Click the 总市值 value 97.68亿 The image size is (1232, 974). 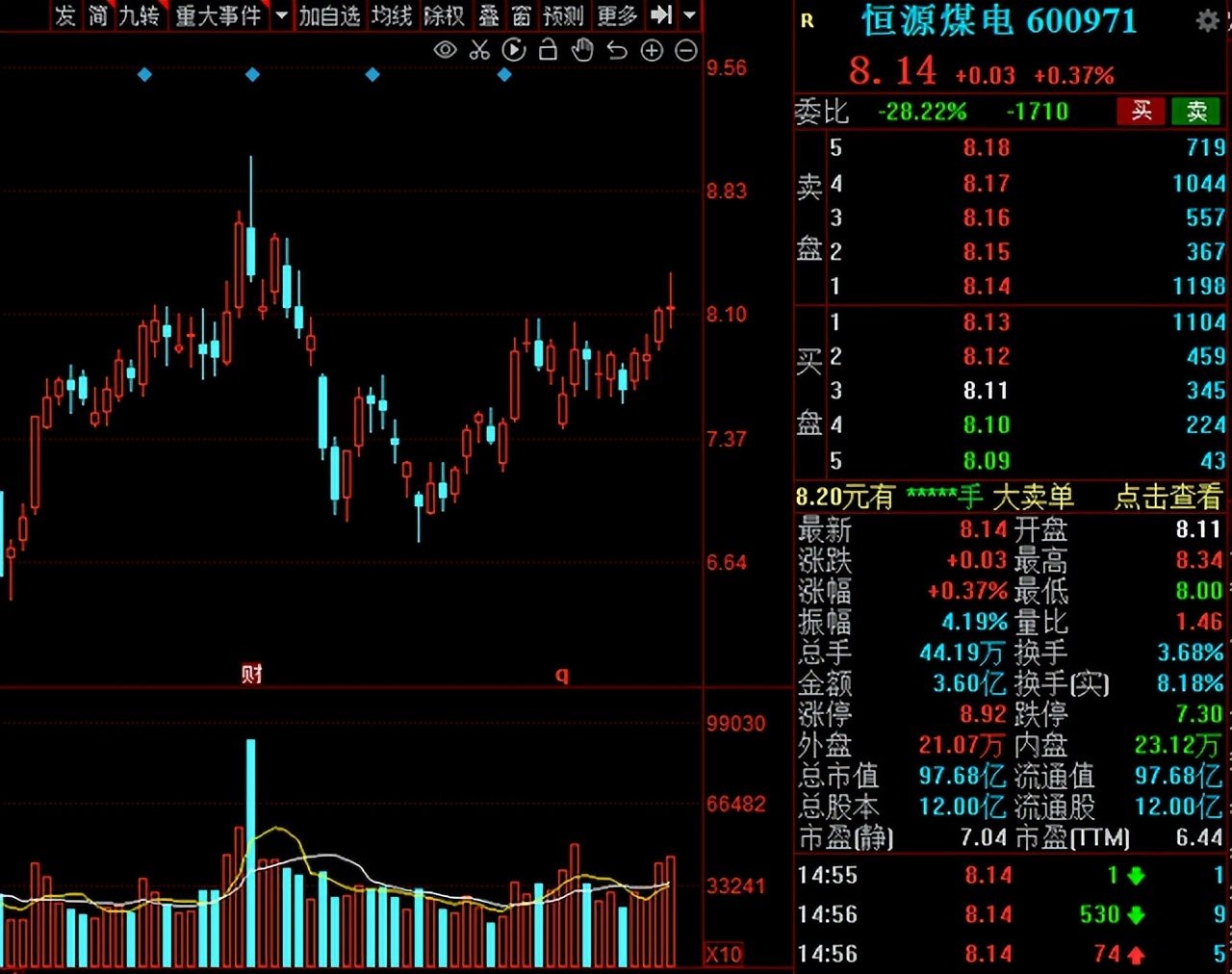point(962,776)
